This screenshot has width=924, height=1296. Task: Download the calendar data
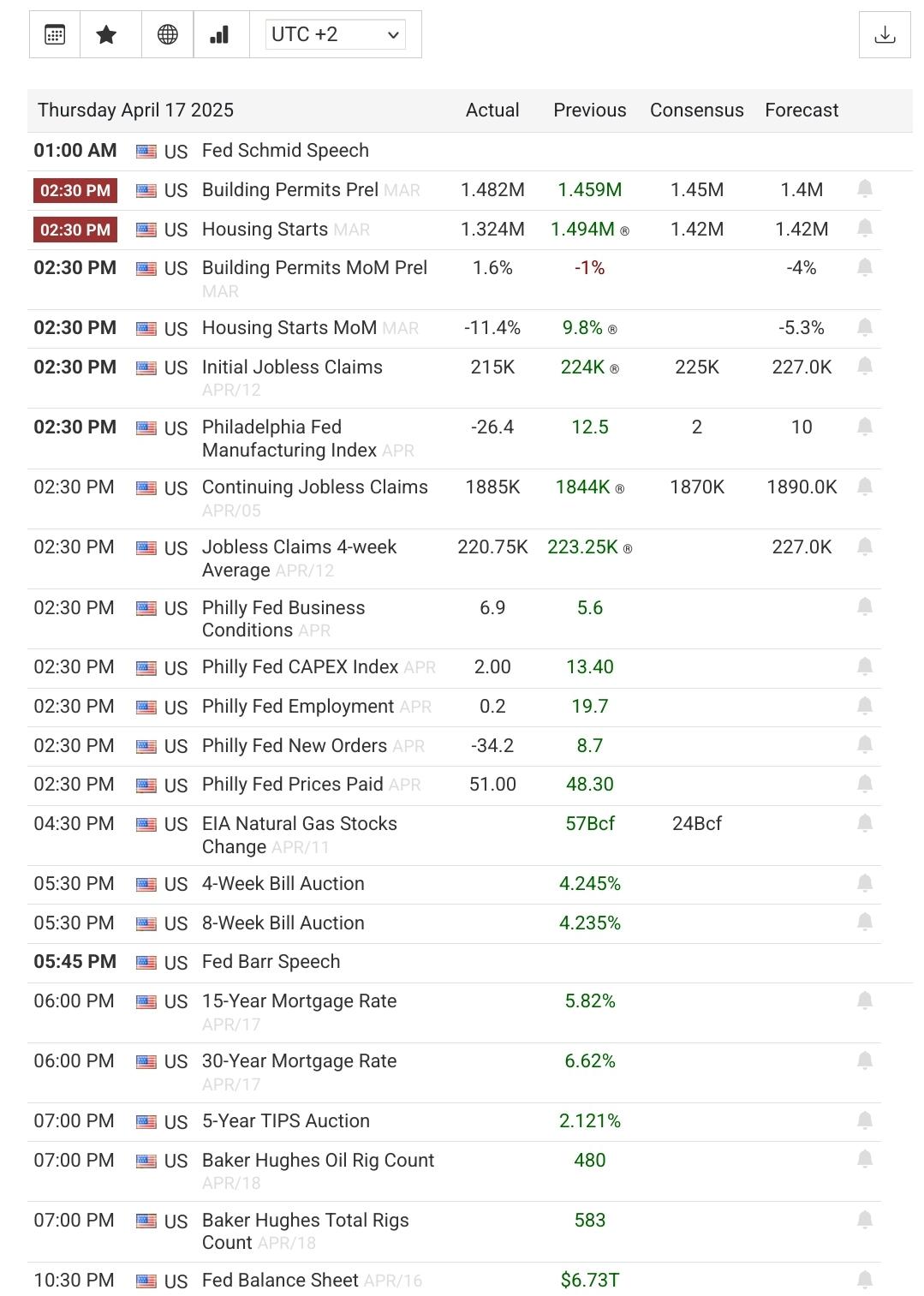point(885,35)
